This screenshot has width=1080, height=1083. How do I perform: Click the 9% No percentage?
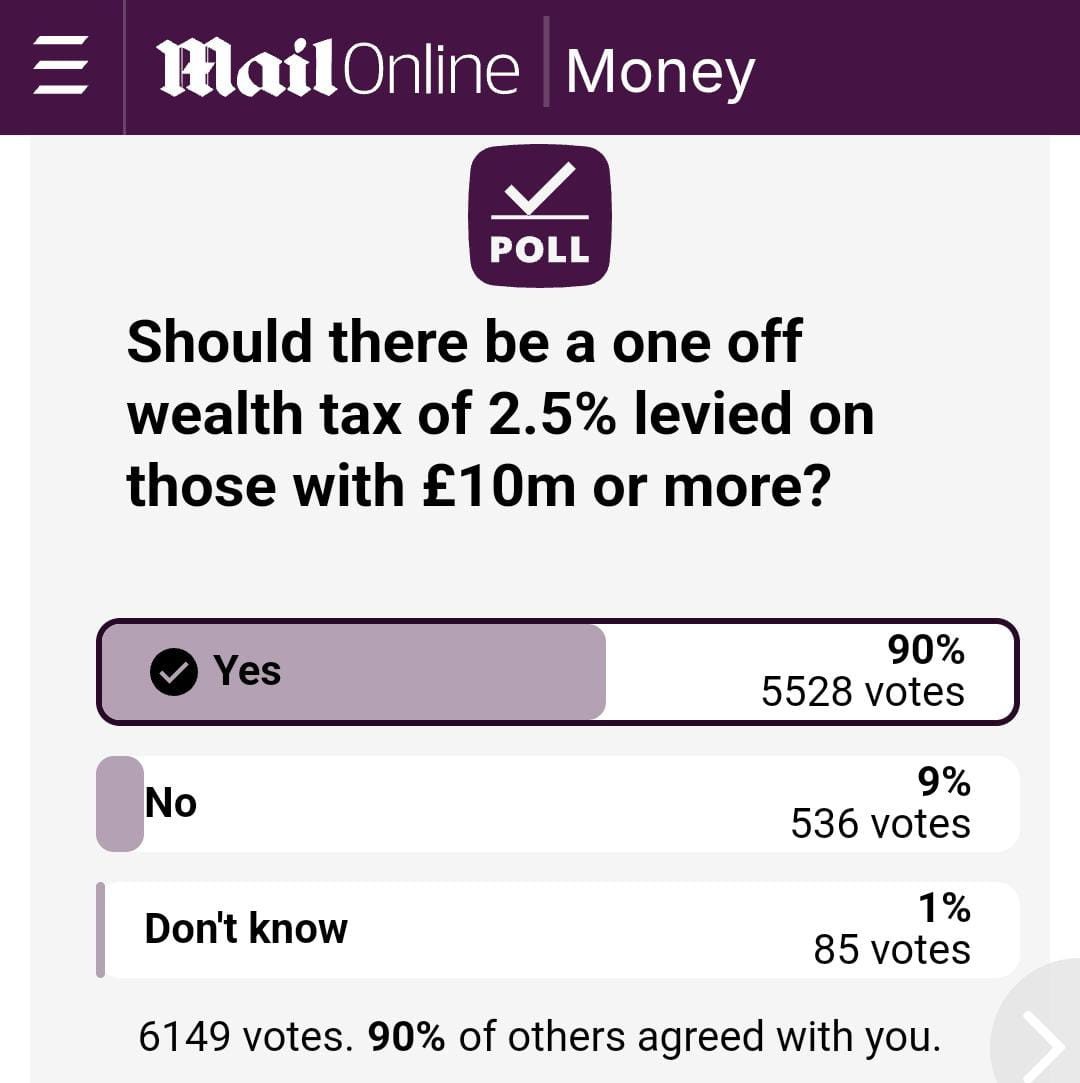coord(943,782)
